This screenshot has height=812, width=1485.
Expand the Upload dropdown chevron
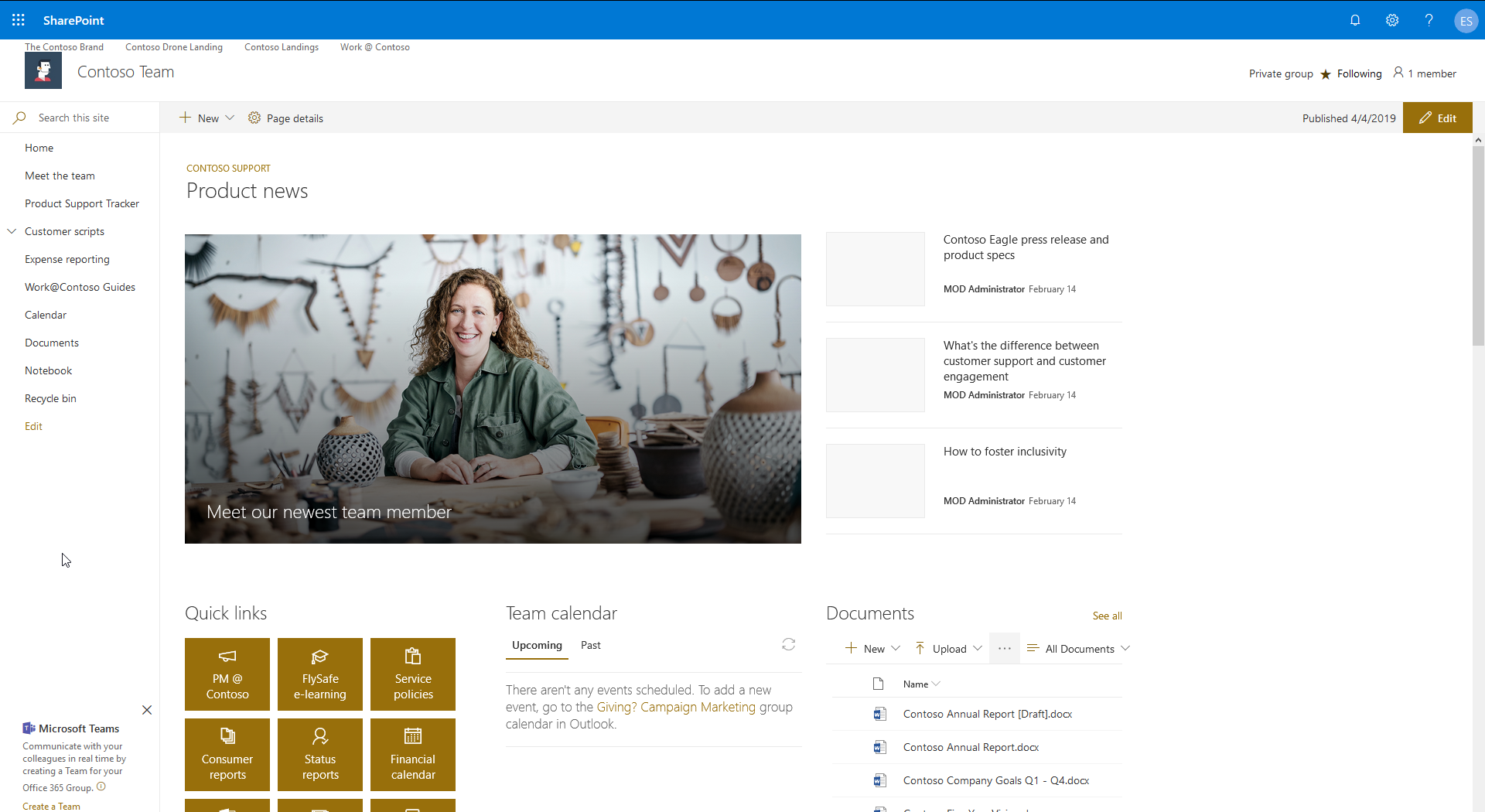978,648
